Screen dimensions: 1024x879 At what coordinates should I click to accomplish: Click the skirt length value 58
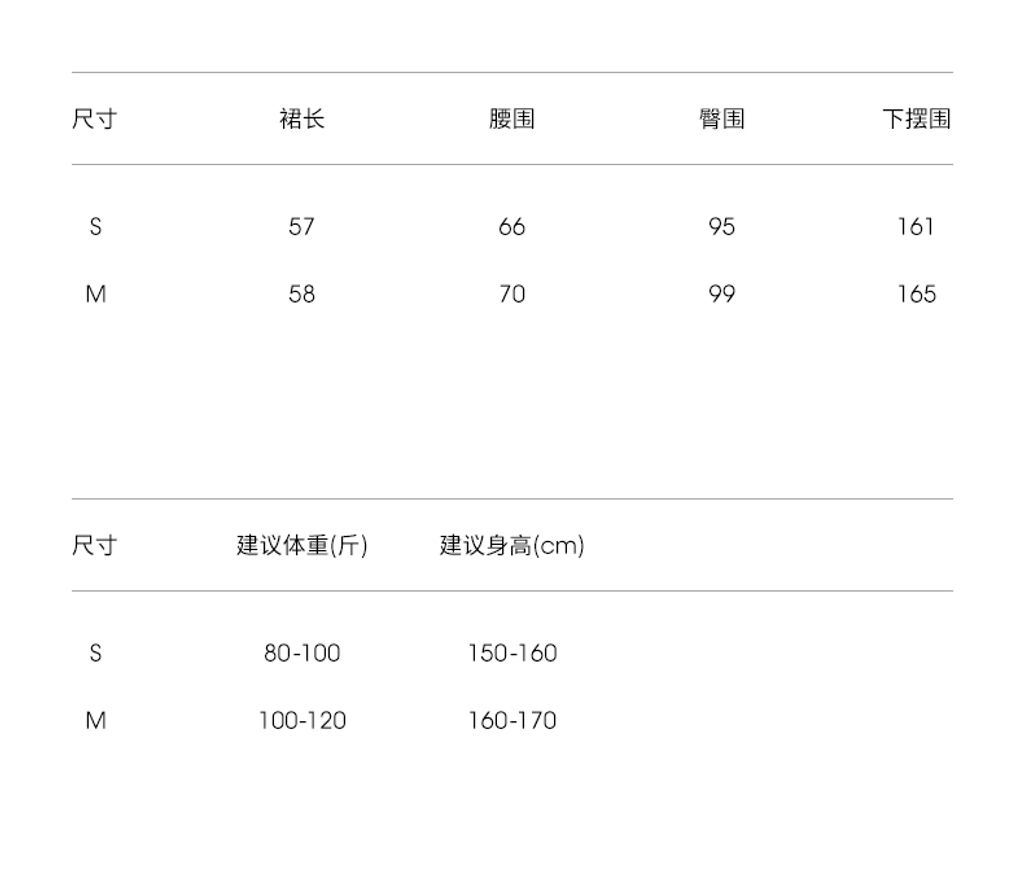[301, 294]
